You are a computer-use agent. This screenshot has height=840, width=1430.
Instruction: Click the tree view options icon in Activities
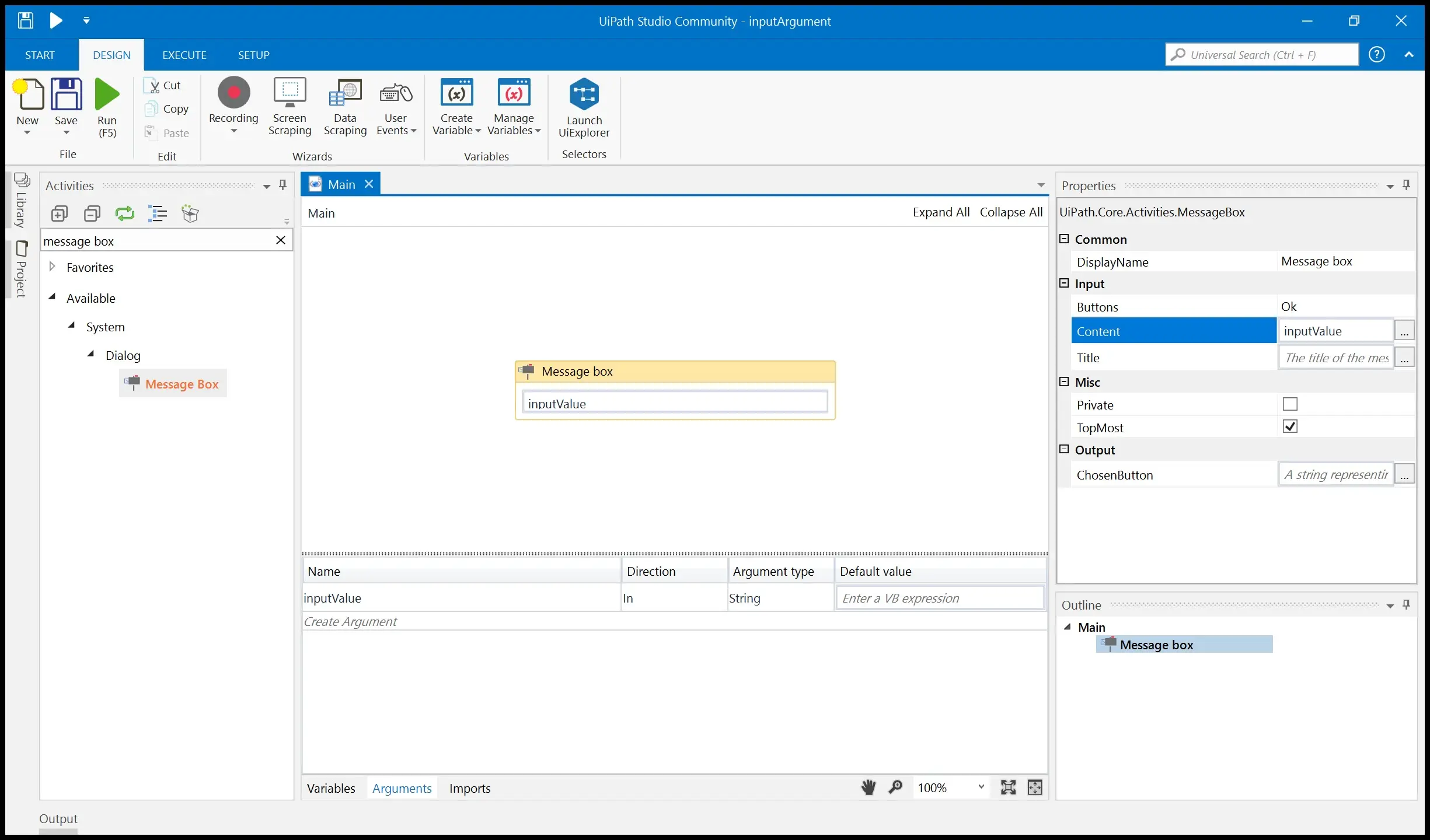[x=158, y=213]
